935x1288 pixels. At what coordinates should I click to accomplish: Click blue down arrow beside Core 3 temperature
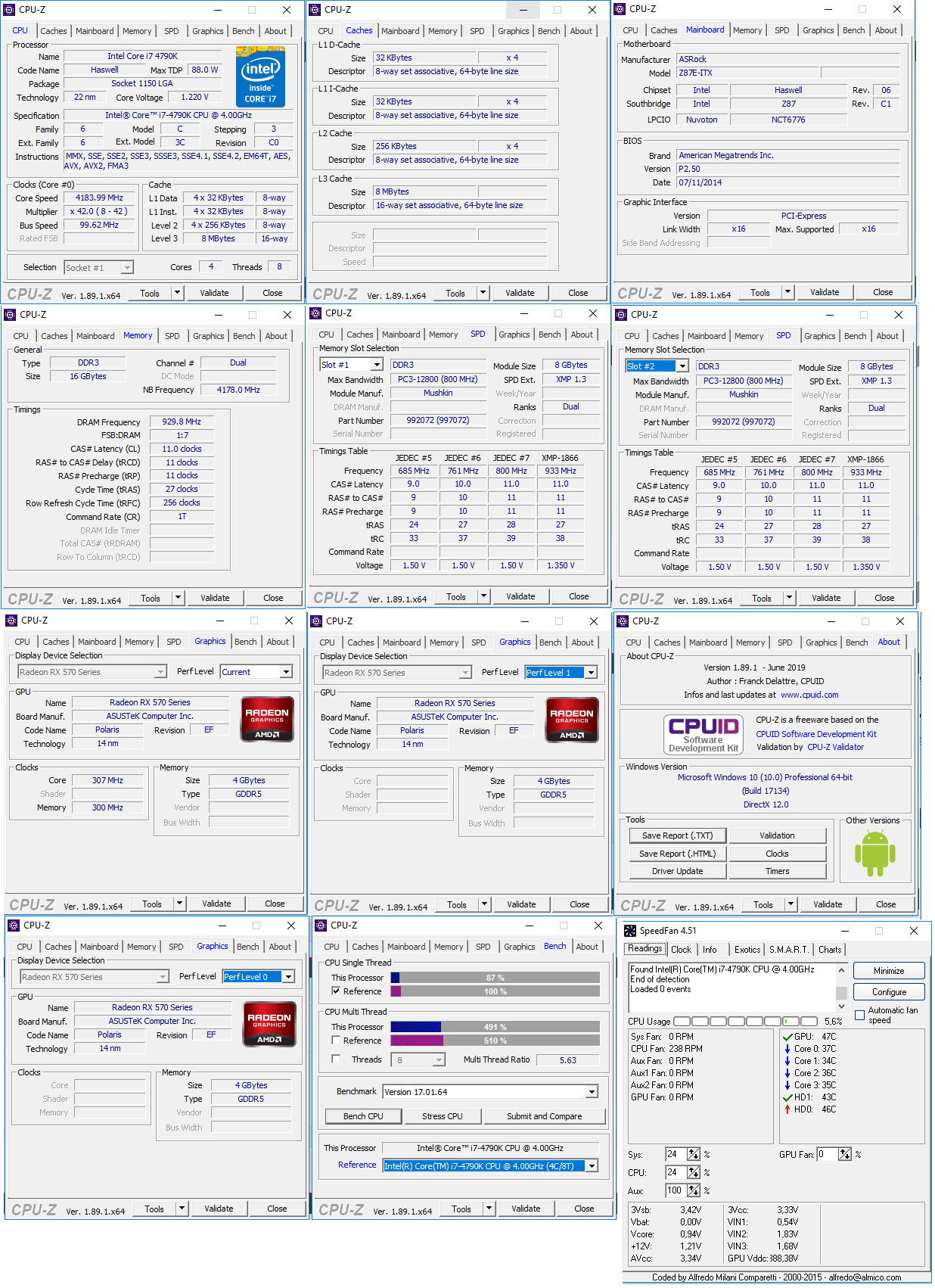point(787,1085)
